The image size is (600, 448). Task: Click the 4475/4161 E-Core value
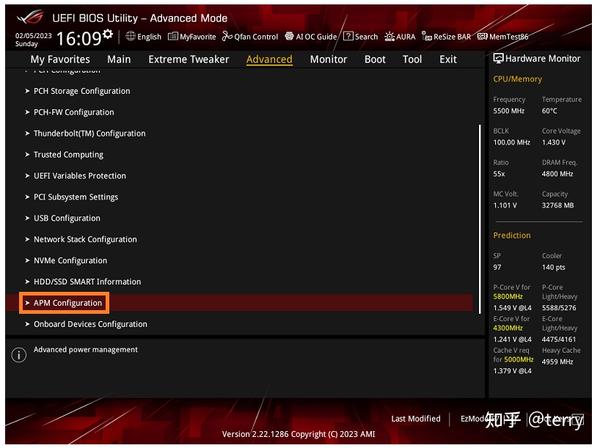pyautogui.click(x=559, y=339)
